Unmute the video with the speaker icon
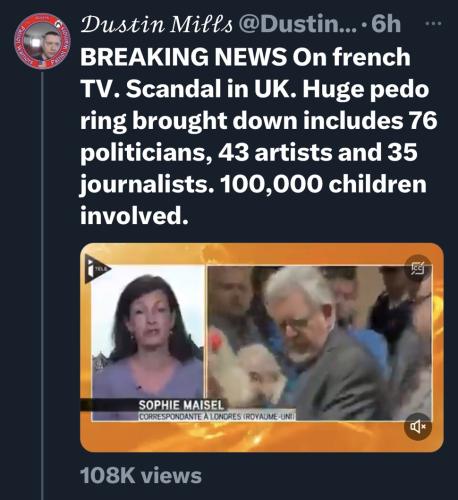The image size is (458, 500). click(x=418, y=426)
